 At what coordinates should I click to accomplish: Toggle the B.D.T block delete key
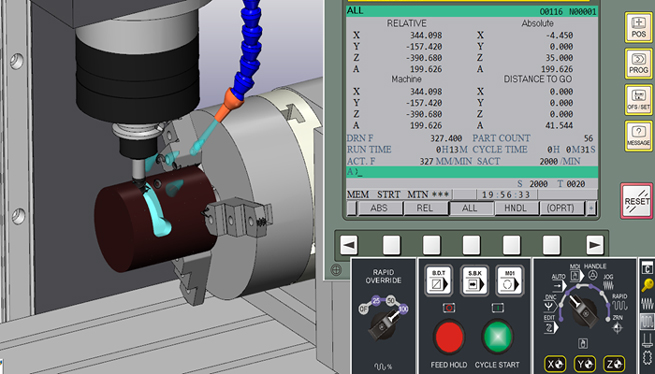point(438,281)
